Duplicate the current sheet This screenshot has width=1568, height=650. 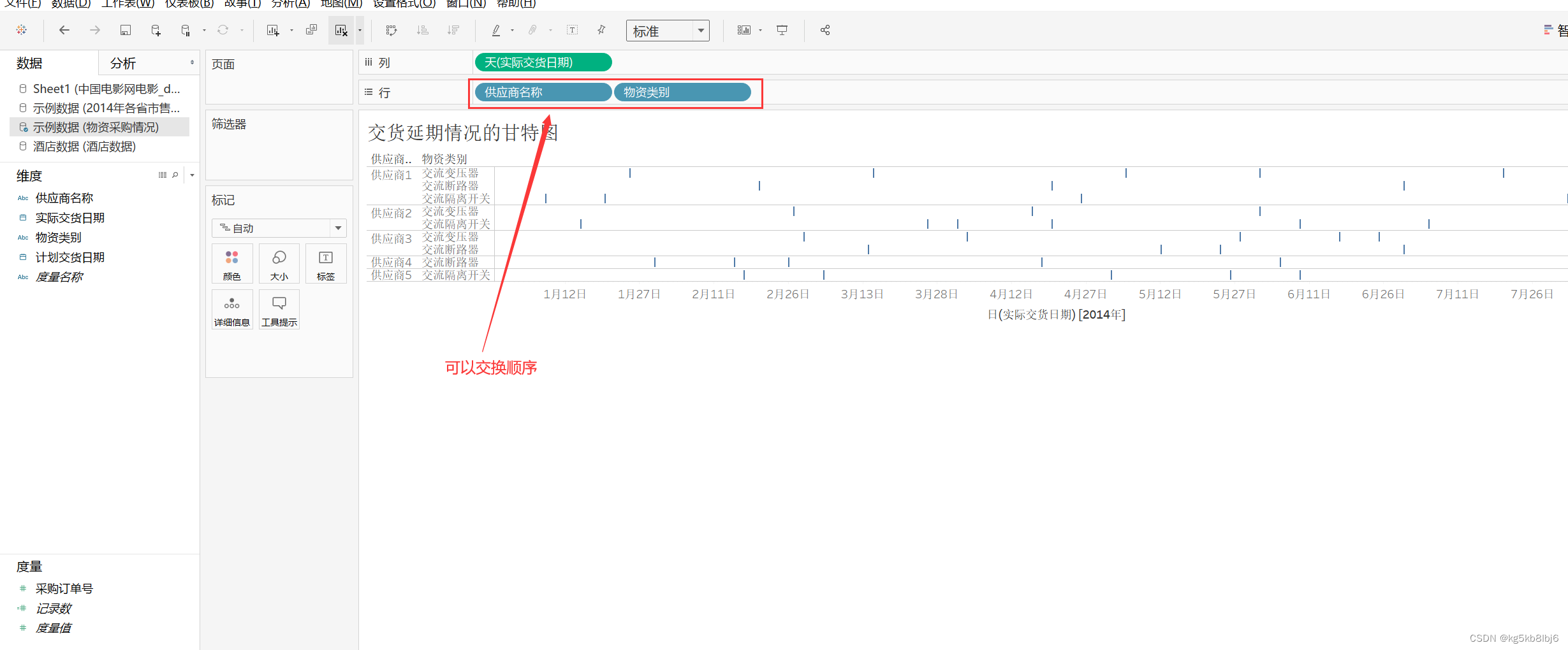(x=311, y=30)
